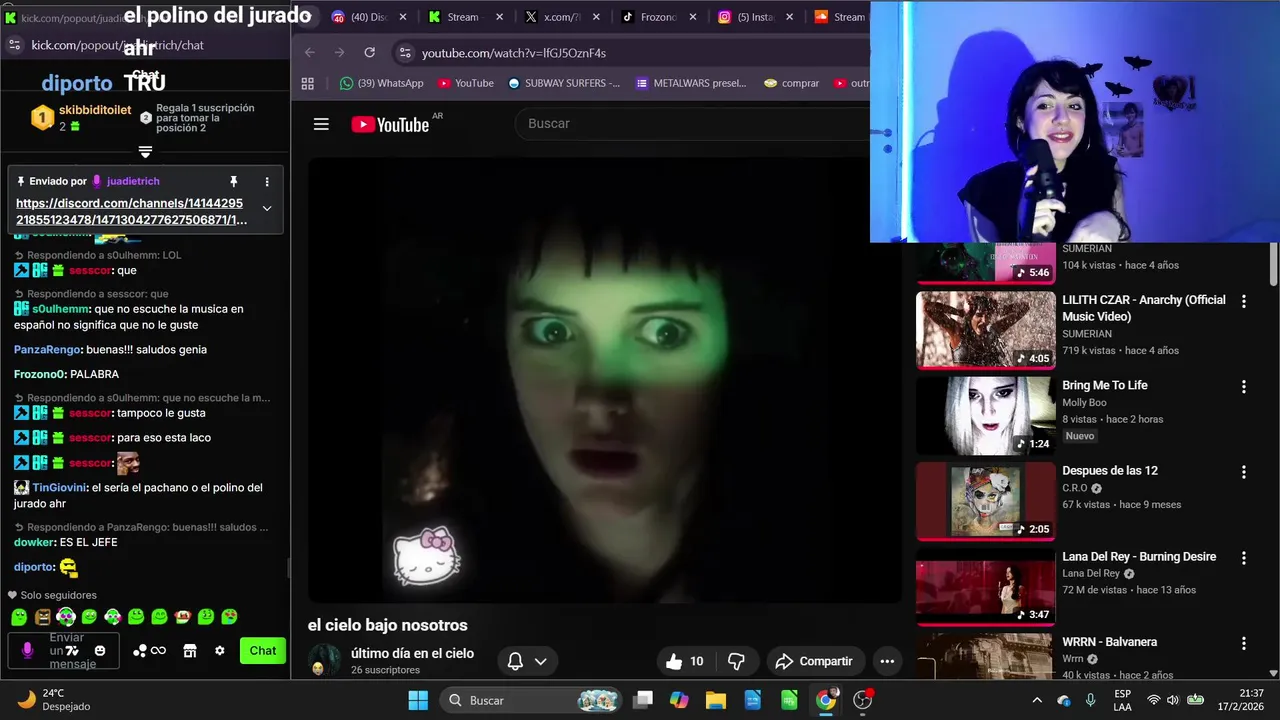Play the Bring Me To Life thumbnail
This screenshot has height=720, width=1280.
[x=986, y=415]
